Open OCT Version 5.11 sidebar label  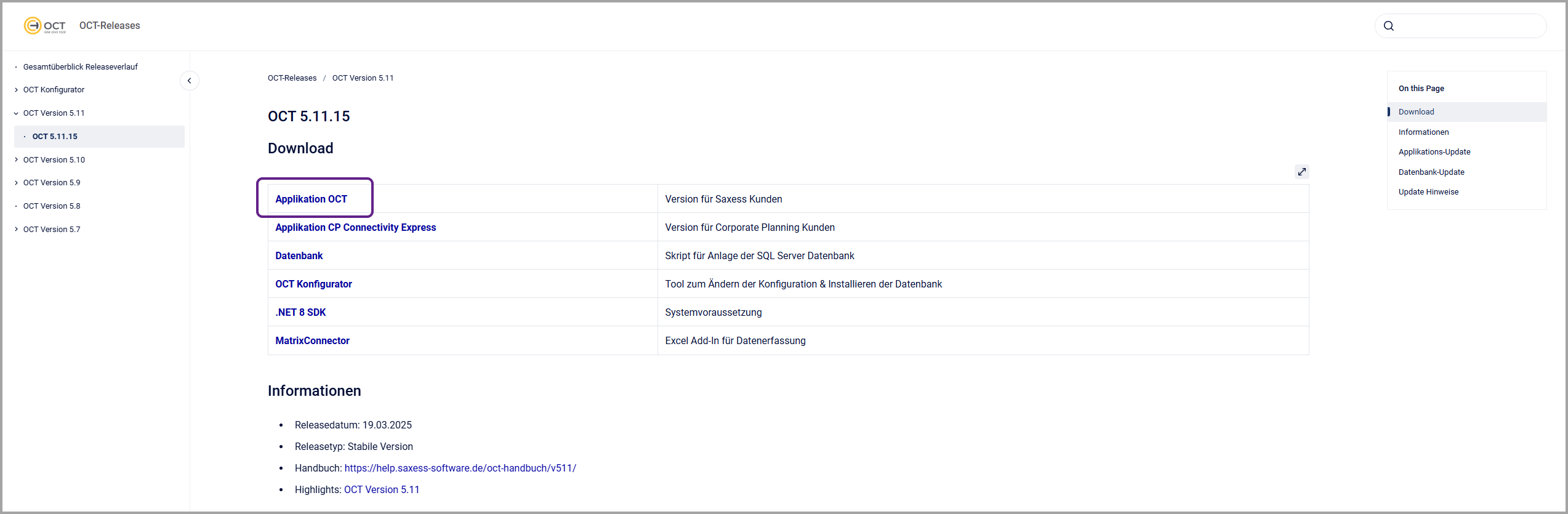click(x=54, y=113)
